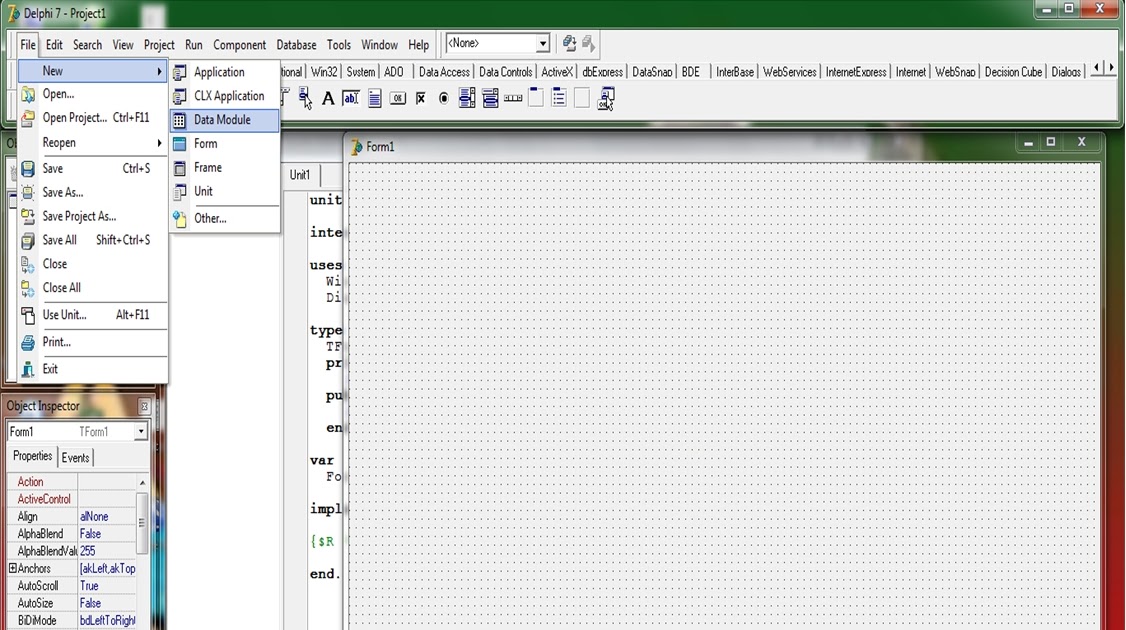This screenshot has height=630, width=1126.
Task: Switch to the ADO palette tab
Action: pyautogui.click(x=394, y=72)
